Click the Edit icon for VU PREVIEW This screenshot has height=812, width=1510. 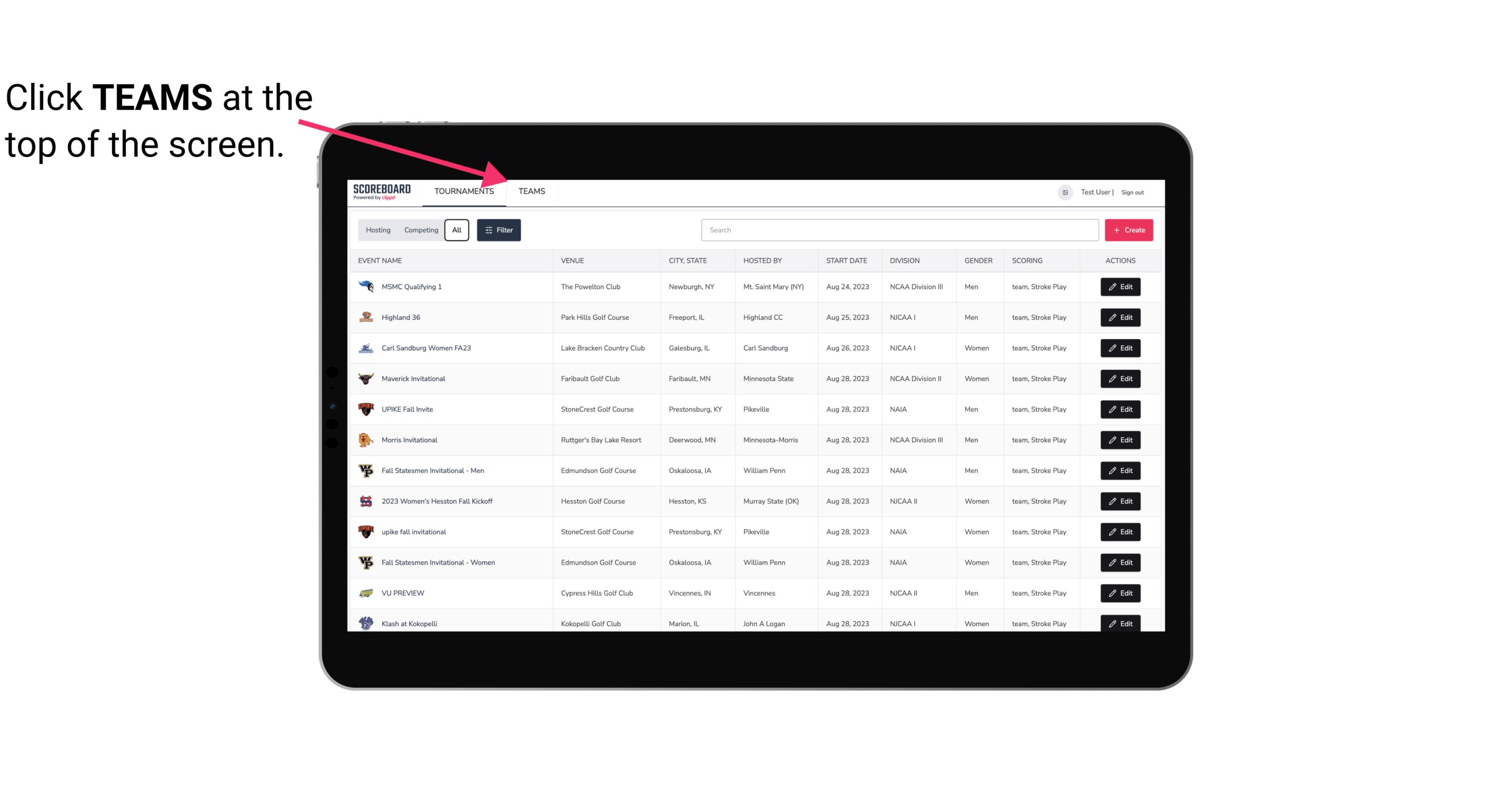pyautogui.click(x=1121, y=592)
